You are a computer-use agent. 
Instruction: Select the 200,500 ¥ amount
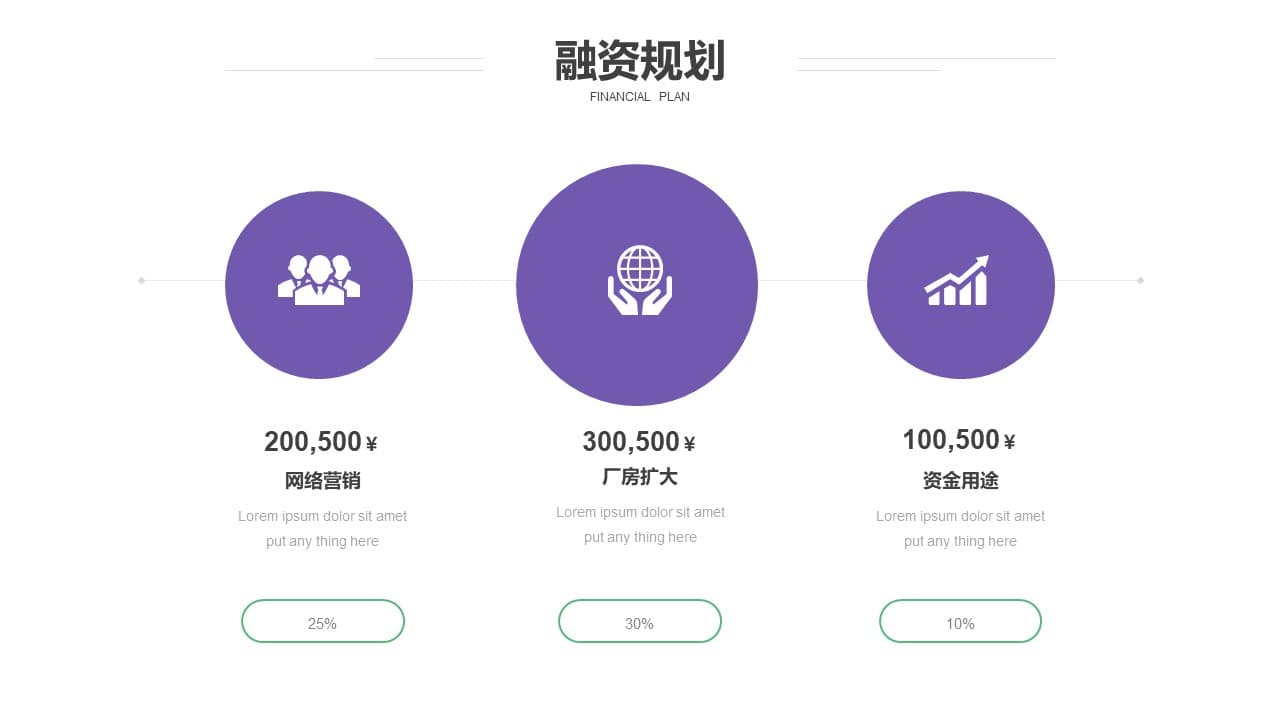click(x=321, y=442)
